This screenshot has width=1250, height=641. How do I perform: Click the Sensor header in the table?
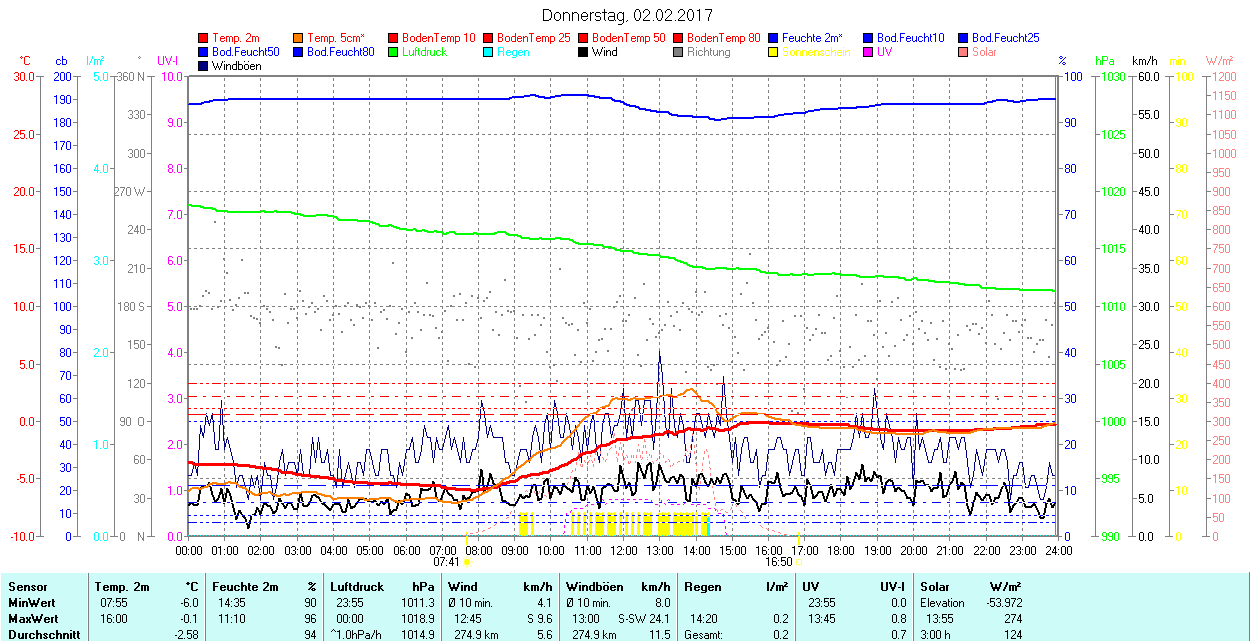pyautogui.click(x=27, y=587)
